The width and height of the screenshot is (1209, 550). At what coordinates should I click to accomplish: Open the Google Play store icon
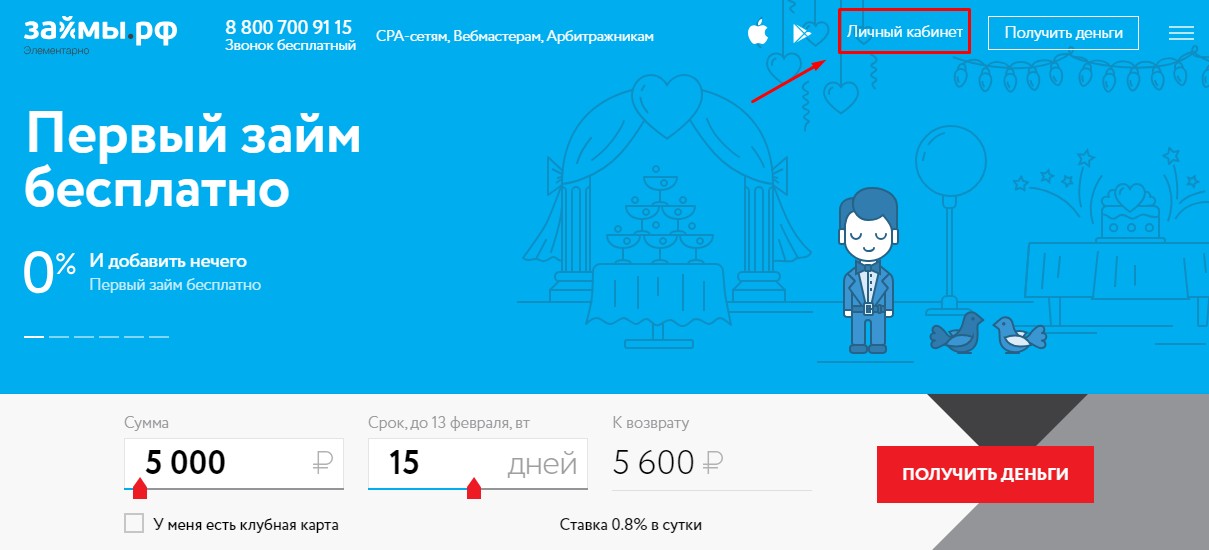click(x=802, y=33)
